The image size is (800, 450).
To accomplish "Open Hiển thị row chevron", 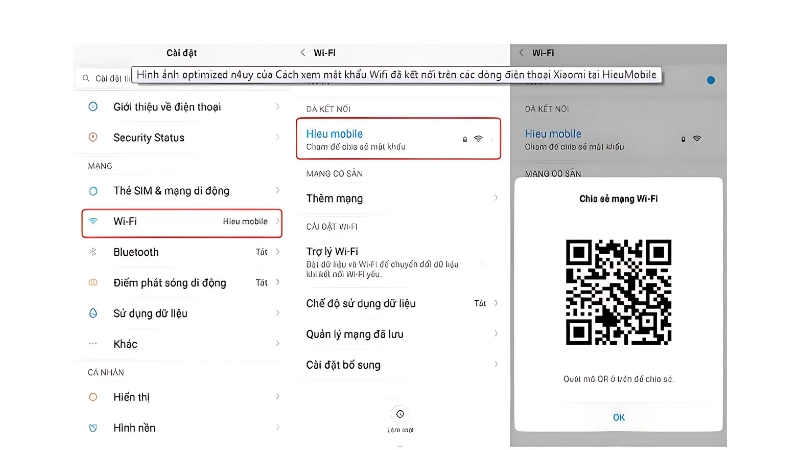I will point(278,396).
